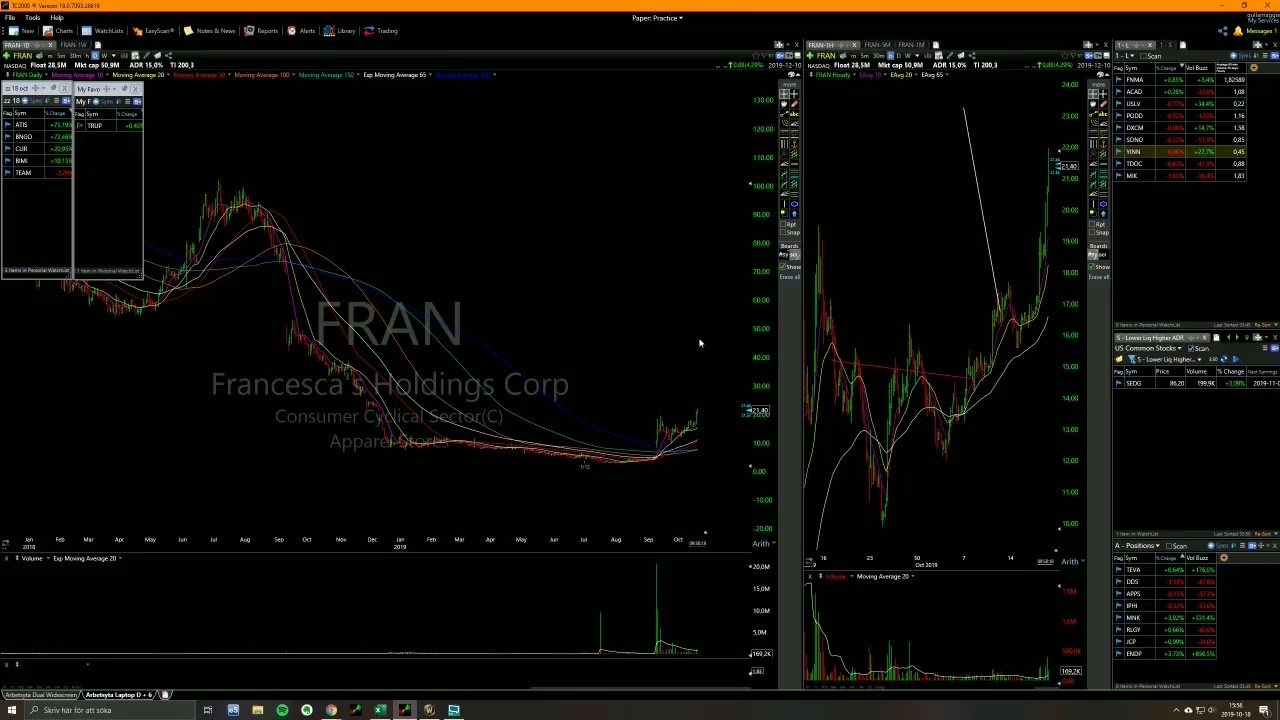Viewport: 1280px width, 720px height.
Task: Toggle the Show checkbox in the left drawing toolbar
Action: pyautogui.click(x=784, y=267)
